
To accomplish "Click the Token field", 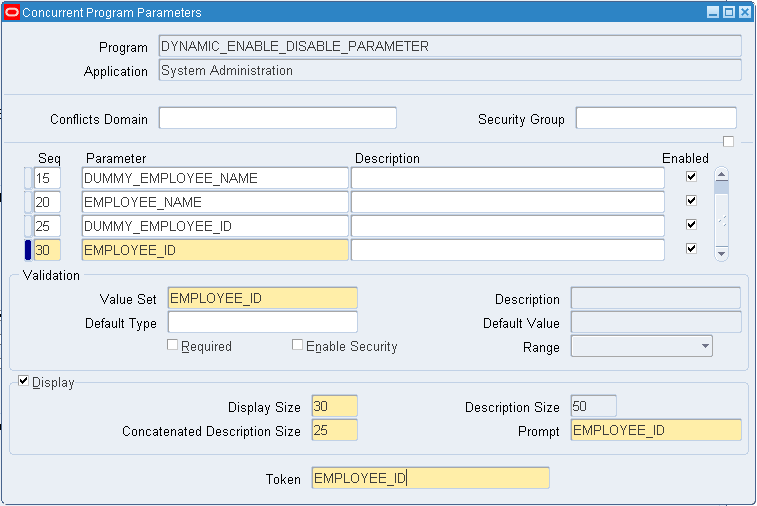I will click(430, 478).
